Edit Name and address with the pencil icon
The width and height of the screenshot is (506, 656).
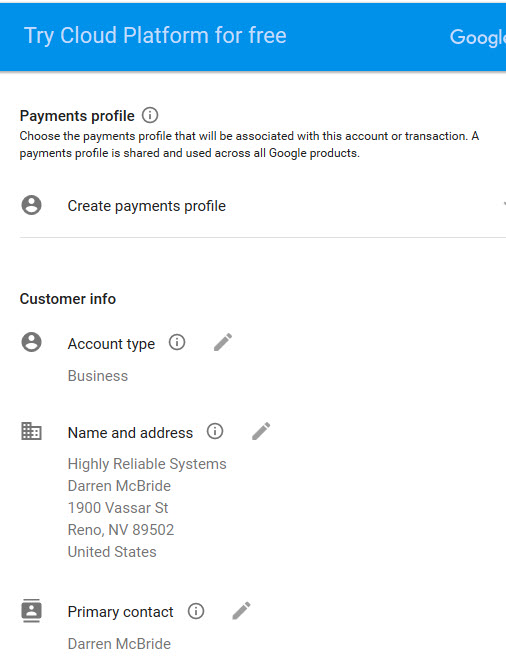pyautogui.click(x=261, y=431)
